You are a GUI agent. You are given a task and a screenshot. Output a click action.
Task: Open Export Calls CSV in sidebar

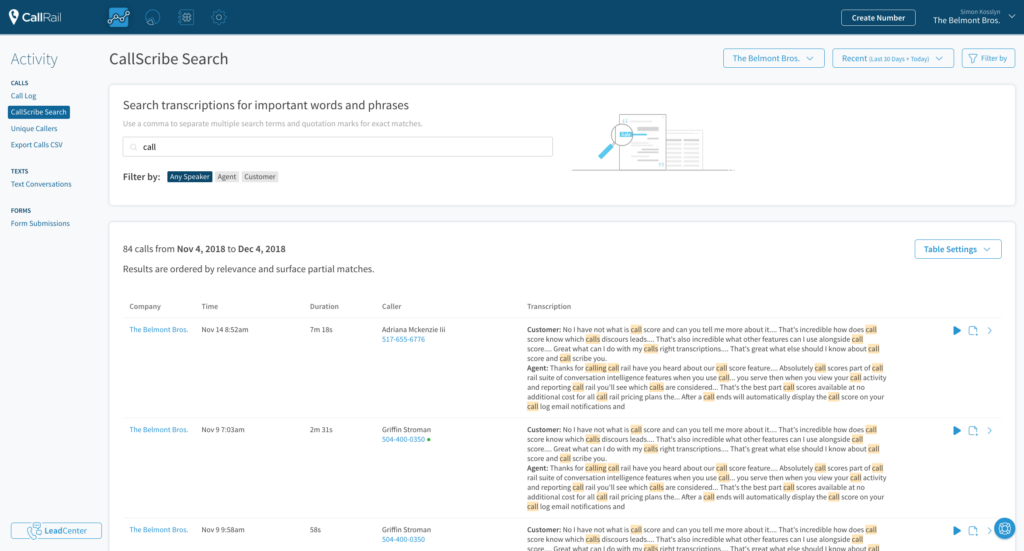pyautogui.click(x=37, y=145)
